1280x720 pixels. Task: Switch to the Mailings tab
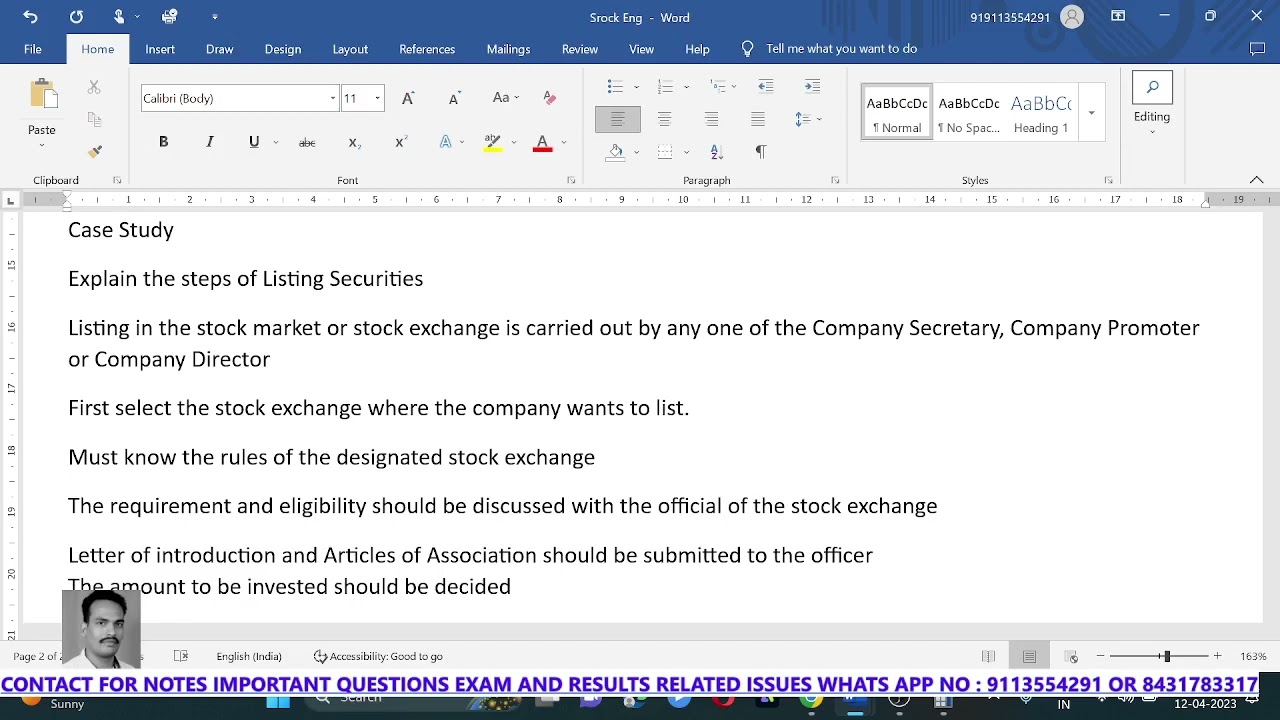(x=508, y=49)
